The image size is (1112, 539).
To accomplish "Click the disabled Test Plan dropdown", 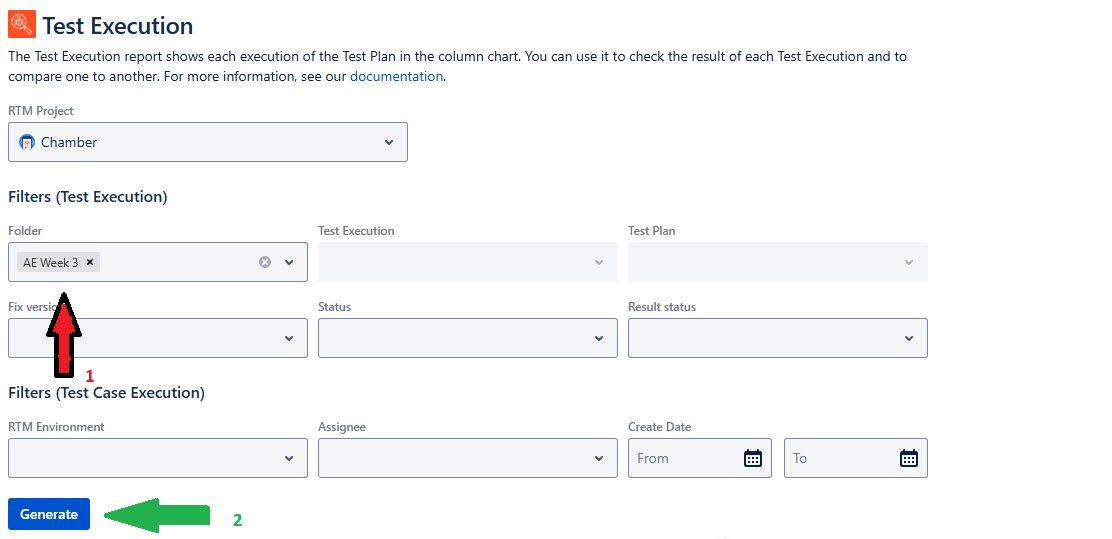I will point(777,262).
